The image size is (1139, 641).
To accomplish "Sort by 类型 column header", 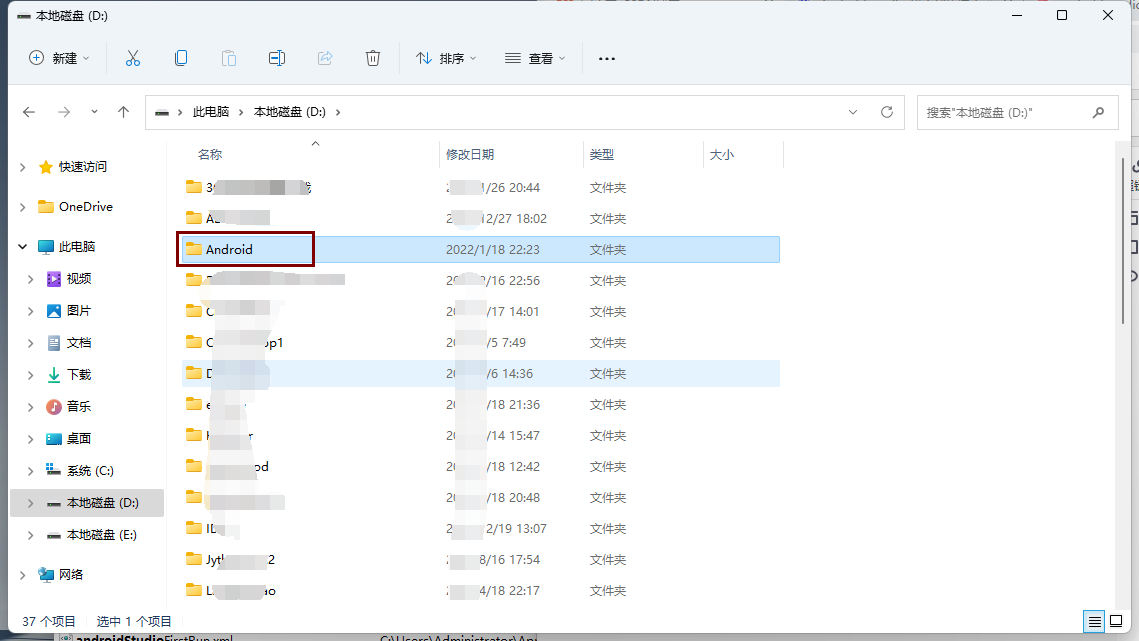I will click(x=602, y=155).
